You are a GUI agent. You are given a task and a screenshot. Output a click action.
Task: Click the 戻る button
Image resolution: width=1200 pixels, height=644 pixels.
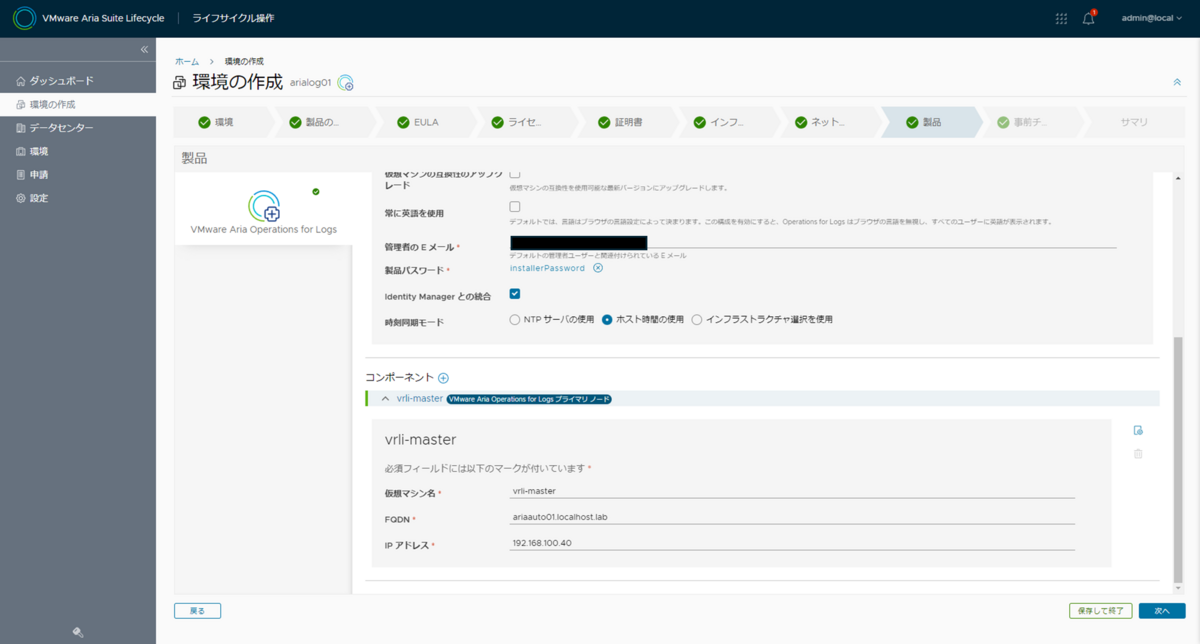pos(197,610)
